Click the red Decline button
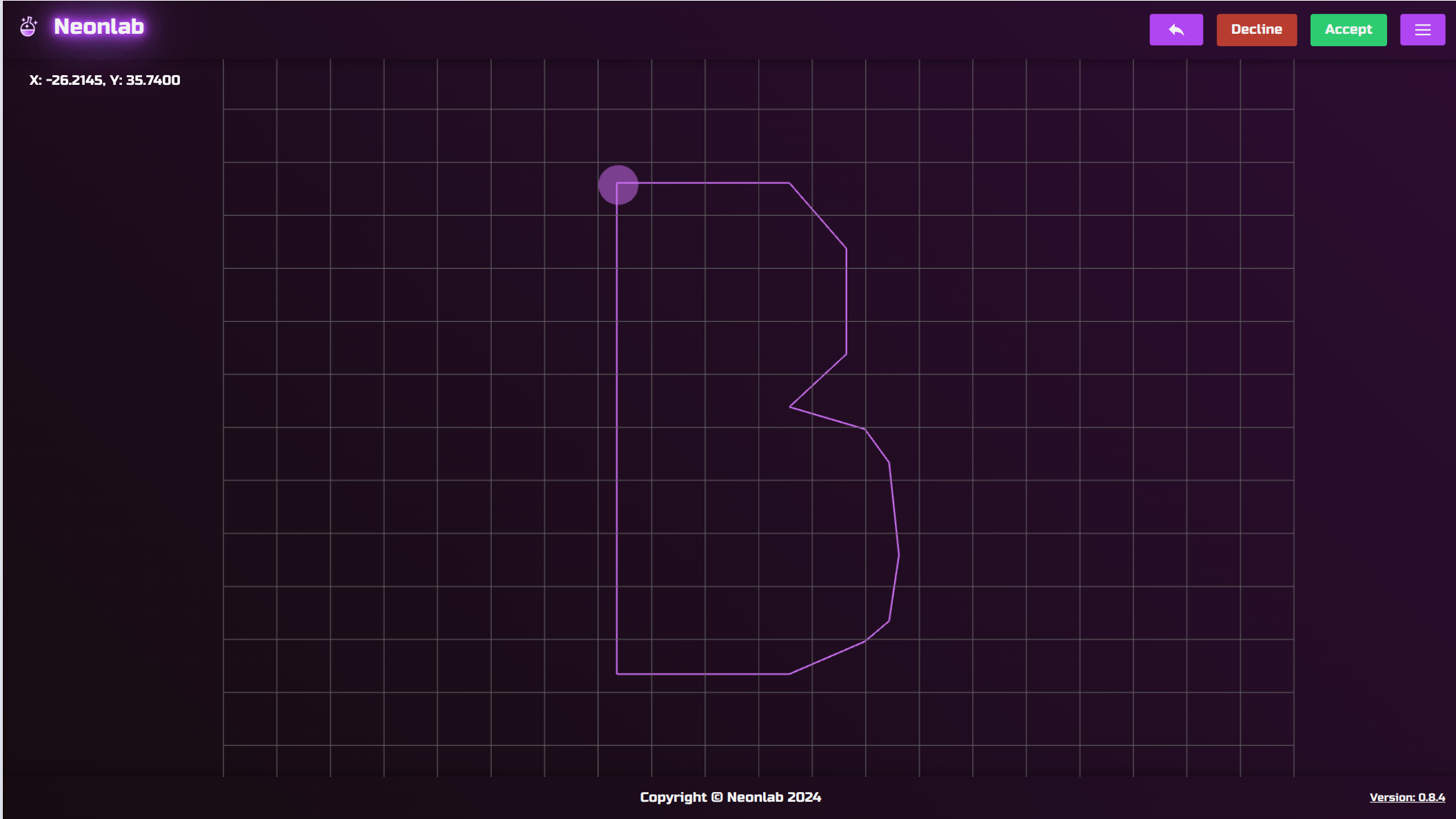The height and width of the screenshot is (819, 1456). point(1256,30)
